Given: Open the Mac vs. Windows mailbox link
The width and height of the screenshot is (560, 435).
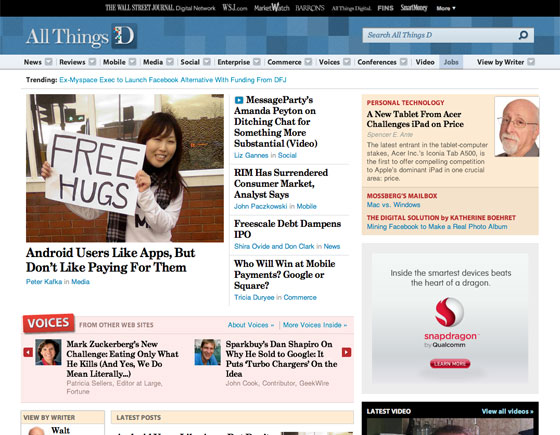Looking at the screenshot, I should [393, 205].
